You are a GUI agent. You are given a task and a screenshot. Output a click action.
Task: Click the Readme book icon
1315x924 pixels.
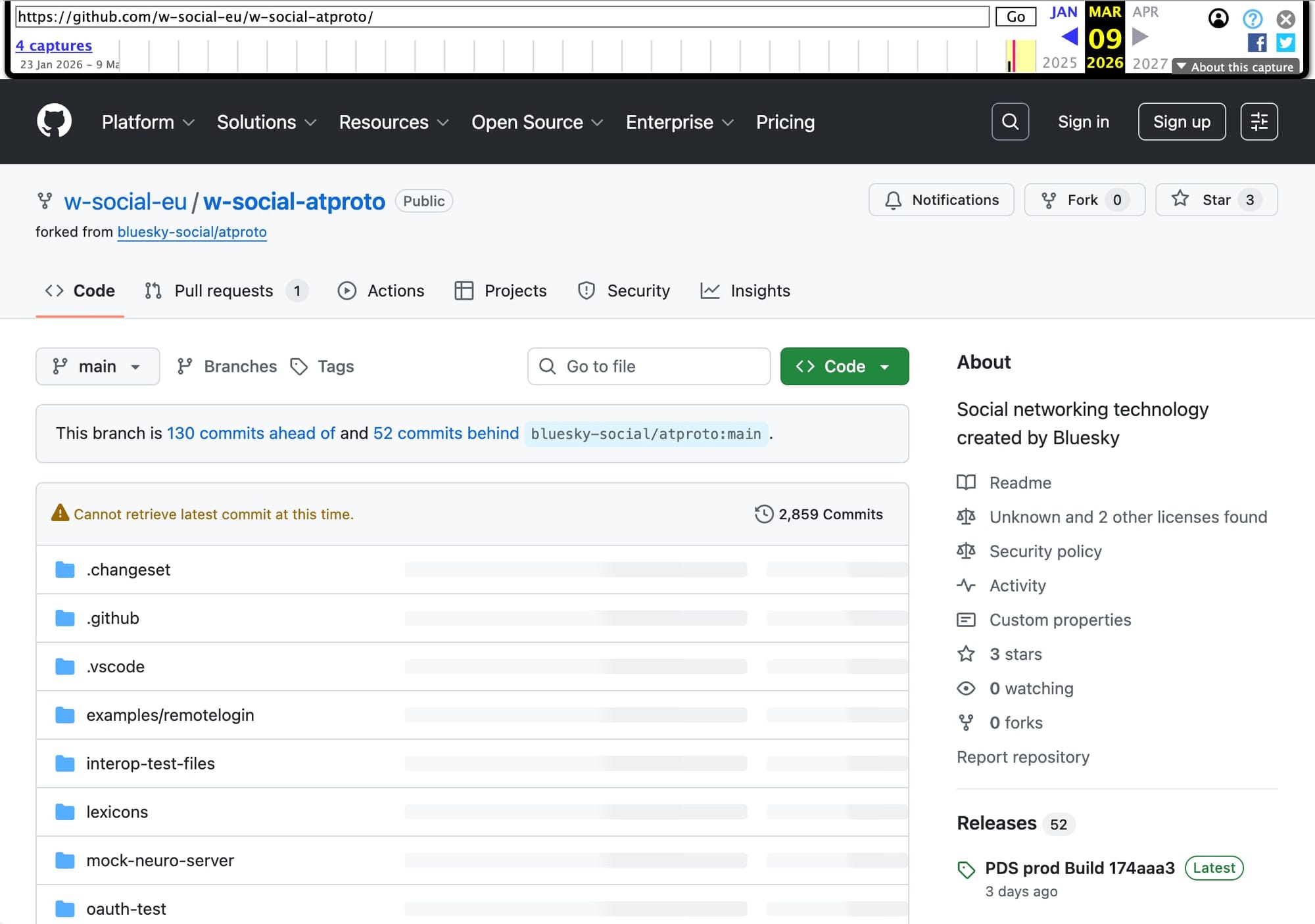tap(966, 482)
